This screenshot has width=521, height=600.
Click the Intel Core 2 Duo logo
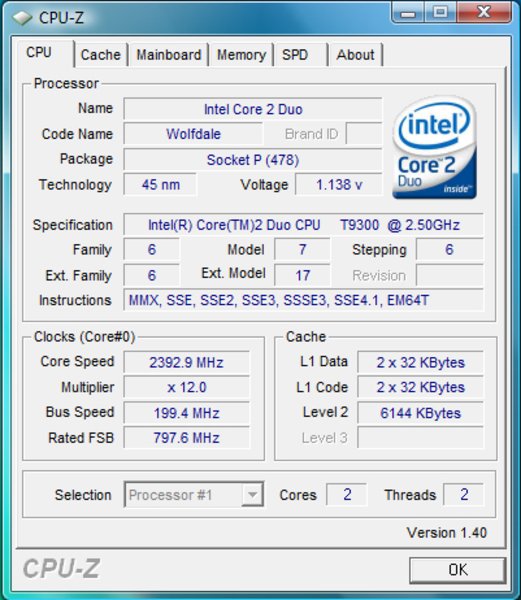click(435, 147)
